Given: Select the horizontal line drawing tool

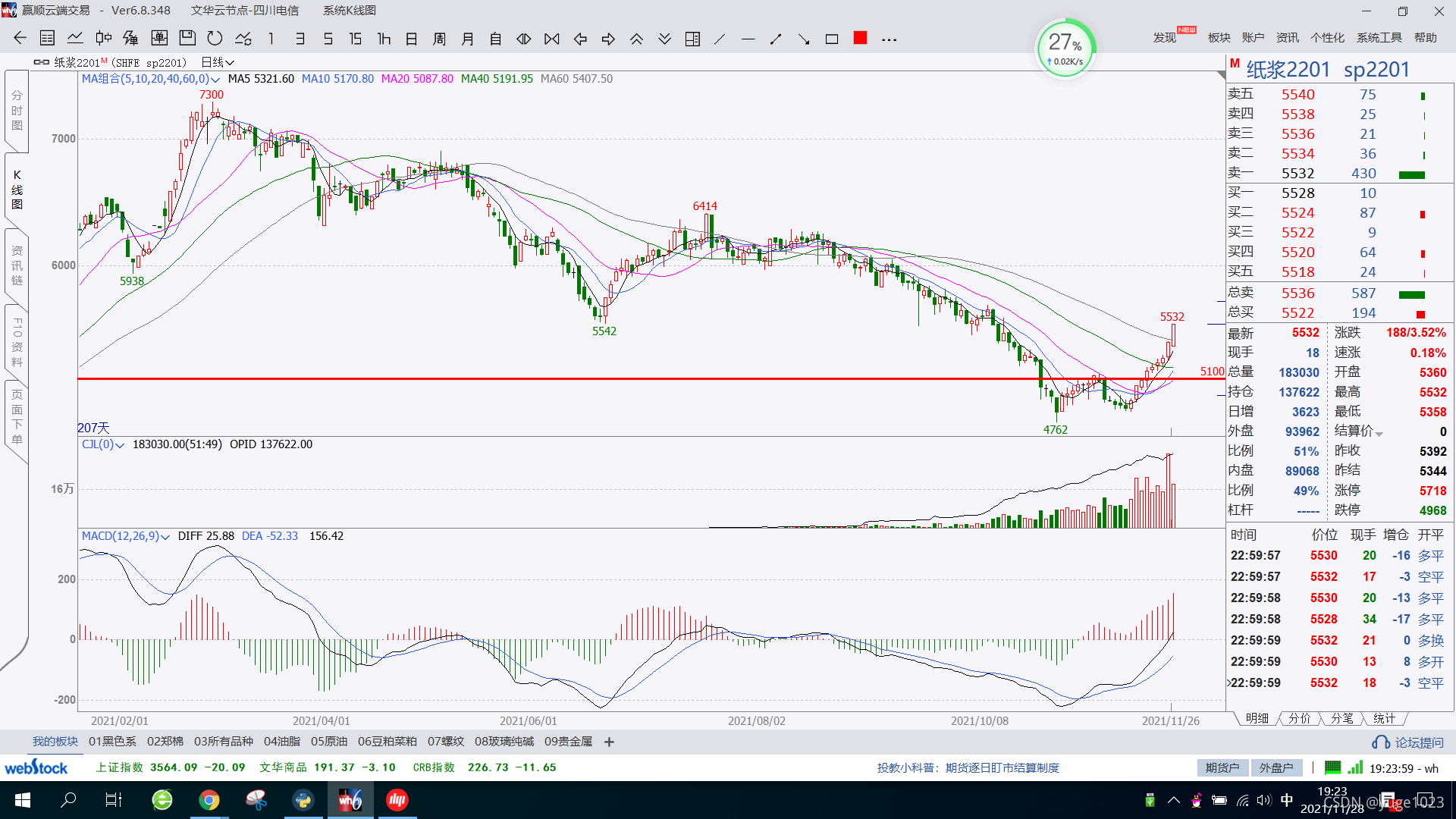Looking at the screenshot, I should click(x=748, y=39).
